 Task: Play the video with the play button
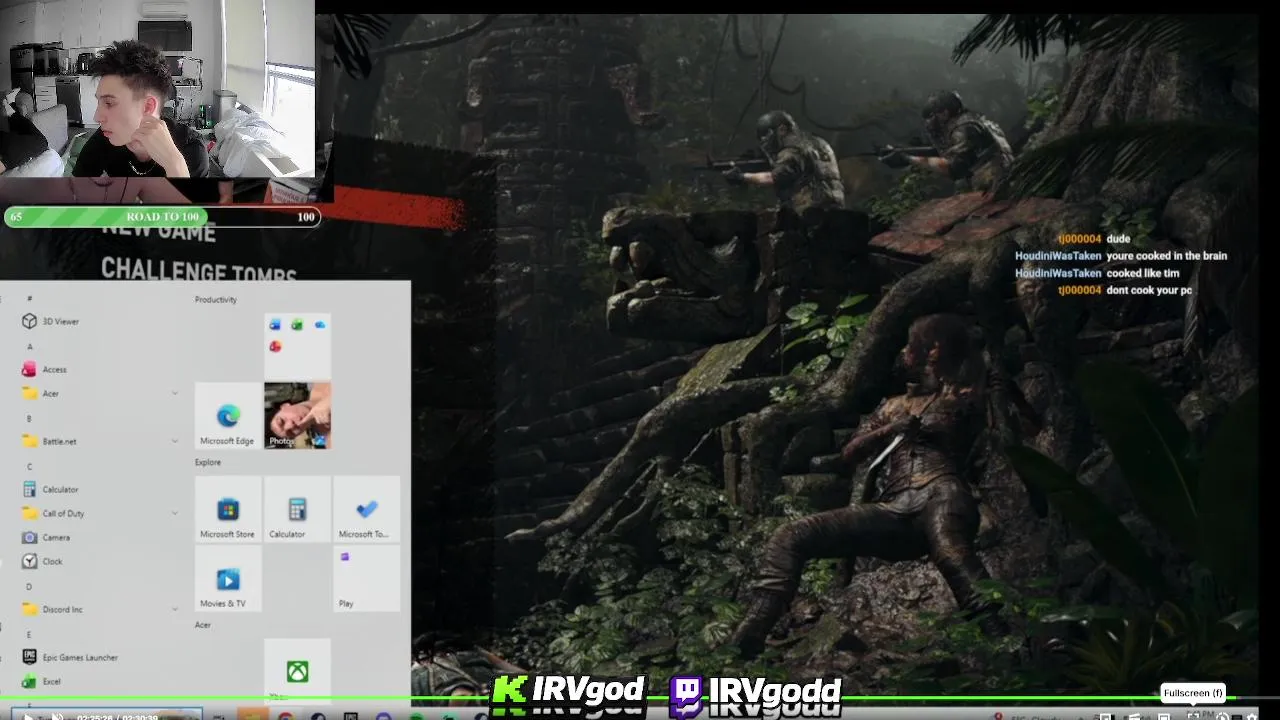coord(27,716)
